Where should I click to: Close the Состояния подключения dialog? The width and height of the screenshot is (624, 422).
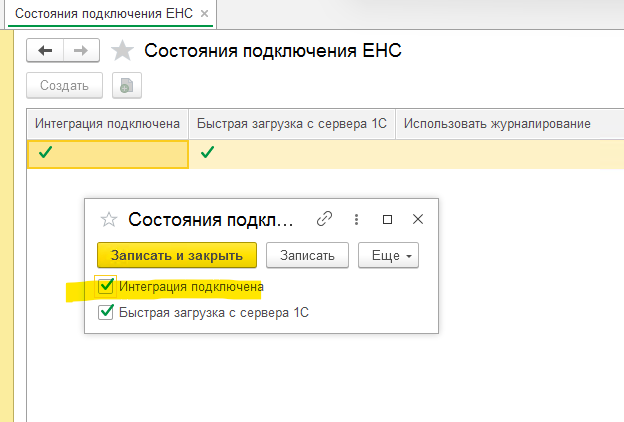419,219
